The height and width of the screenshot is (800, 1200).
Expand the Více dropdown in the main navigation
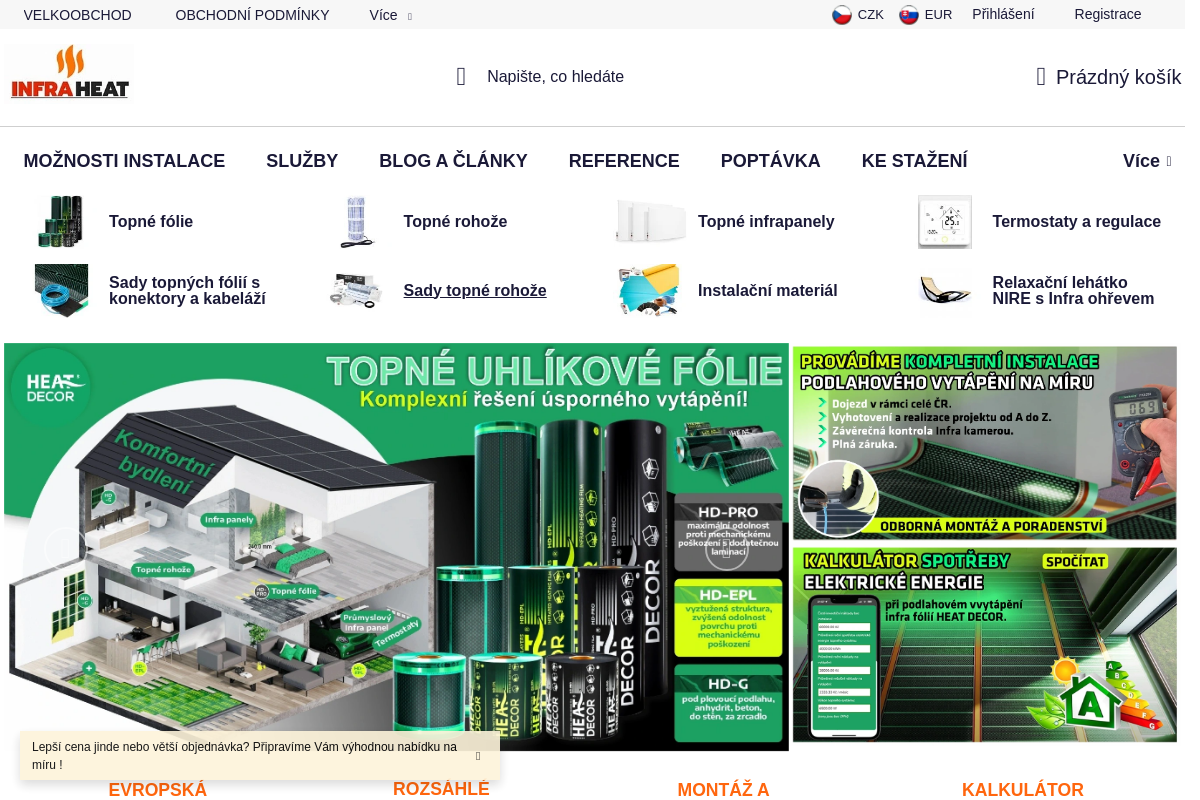1146,160
